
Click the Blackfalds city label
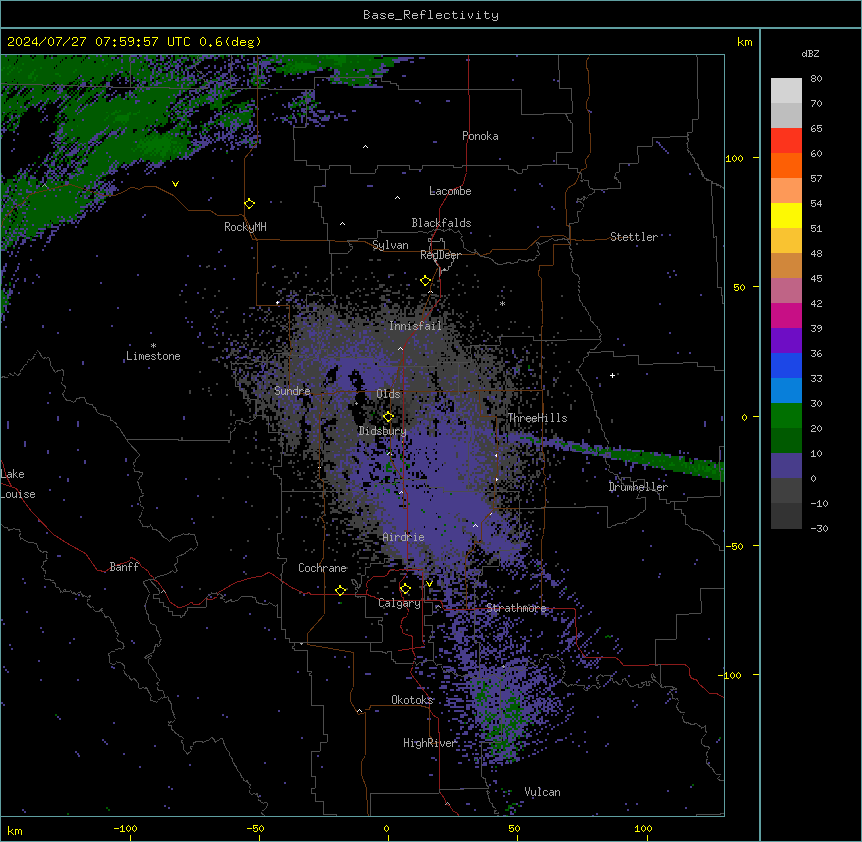pos(441,223)
